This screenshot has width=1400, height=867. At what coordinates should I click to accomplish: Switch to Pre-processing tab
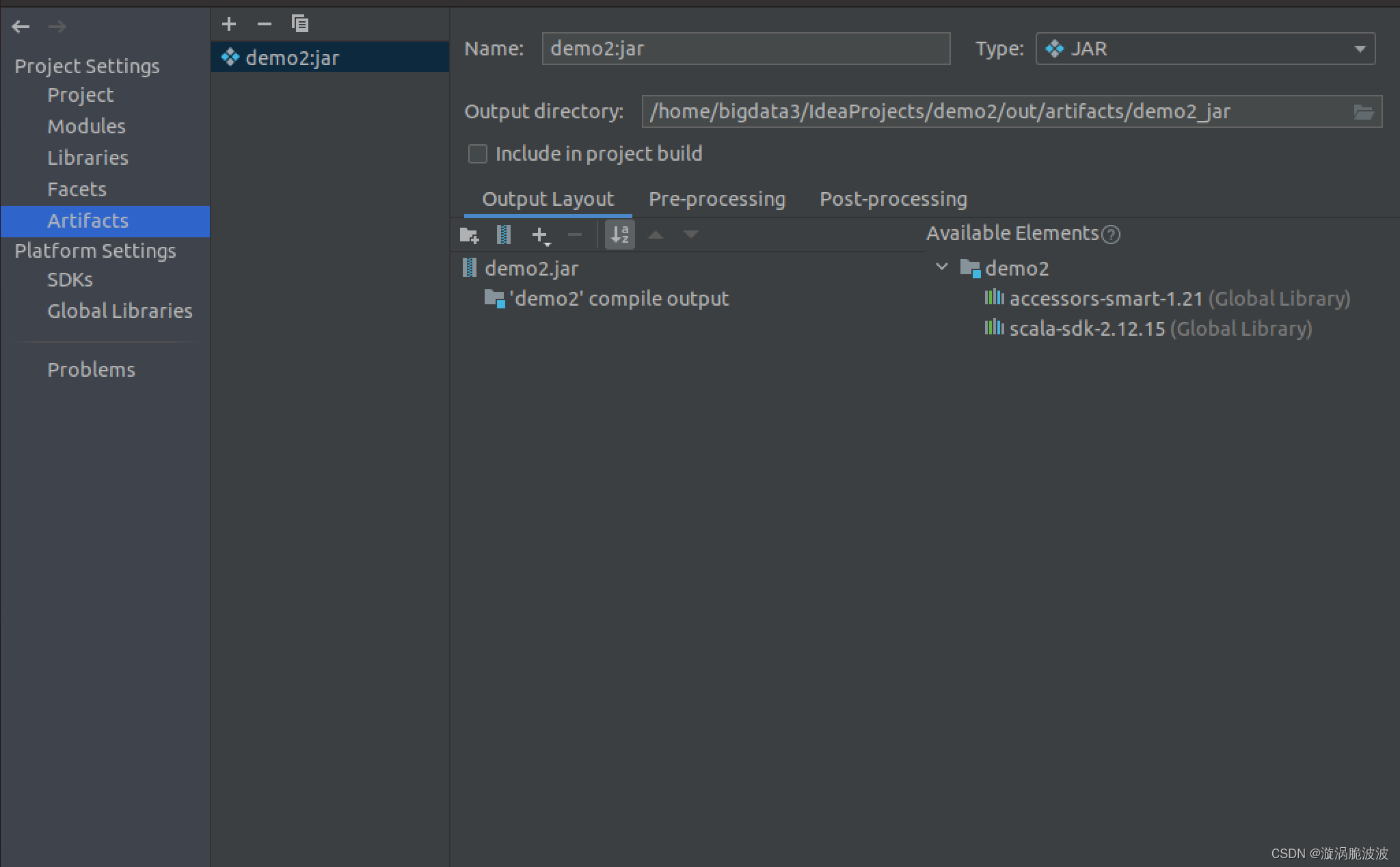[717, 199]
